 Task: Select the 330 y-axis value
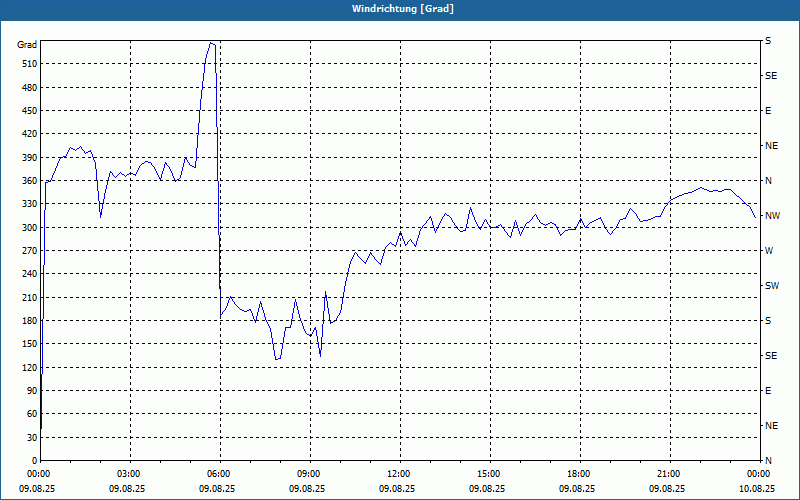click(x=29, y=204)
